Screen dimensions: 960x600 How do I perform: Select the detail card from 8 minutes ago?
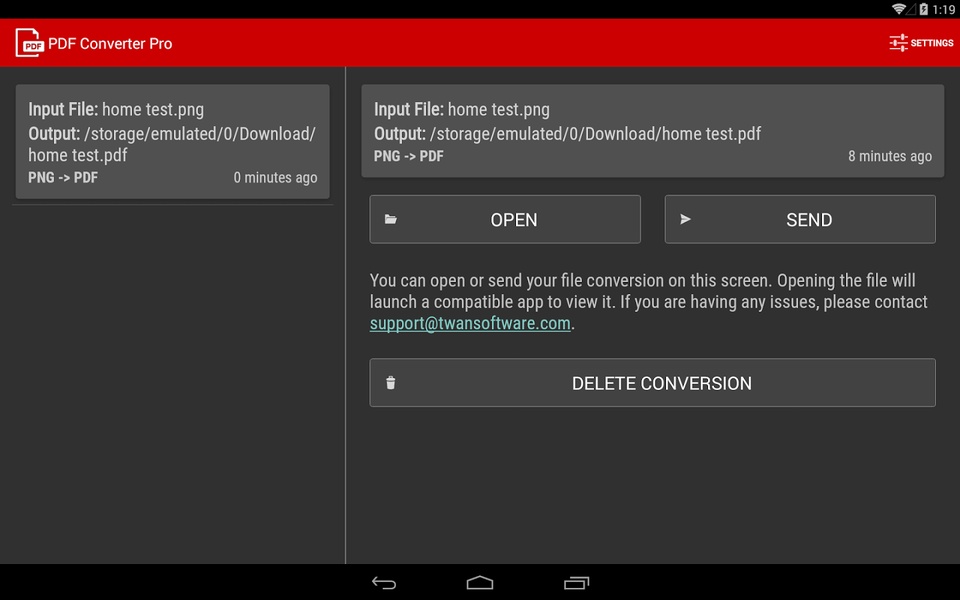click(653, 131)
